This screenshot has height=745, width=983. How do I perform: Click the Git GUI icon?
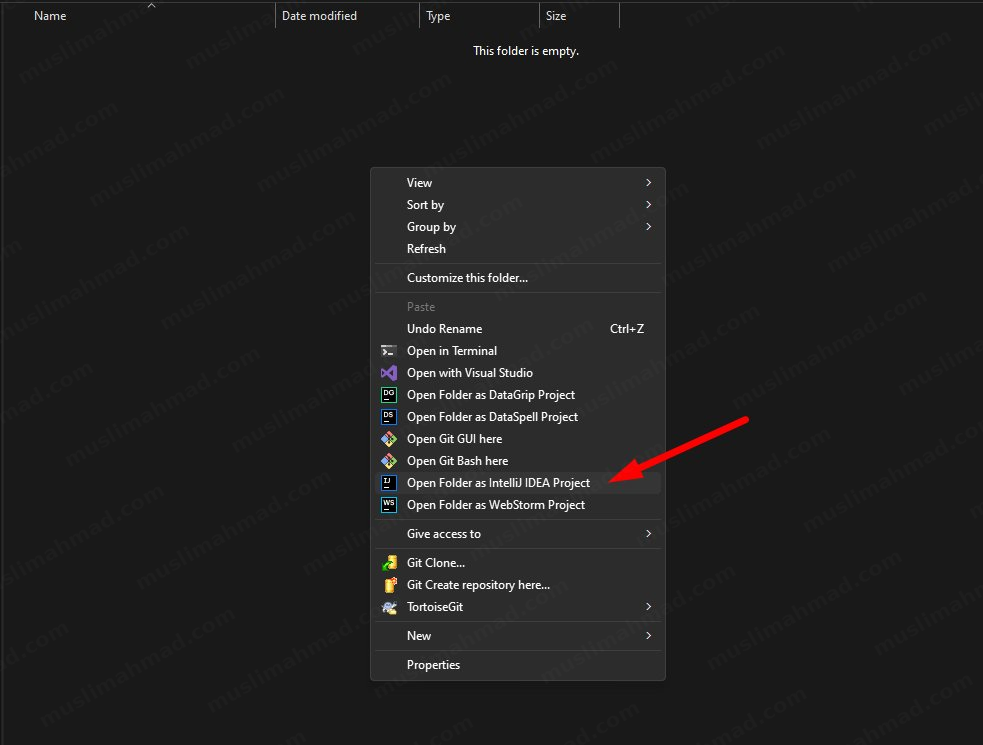click(389, 439)
